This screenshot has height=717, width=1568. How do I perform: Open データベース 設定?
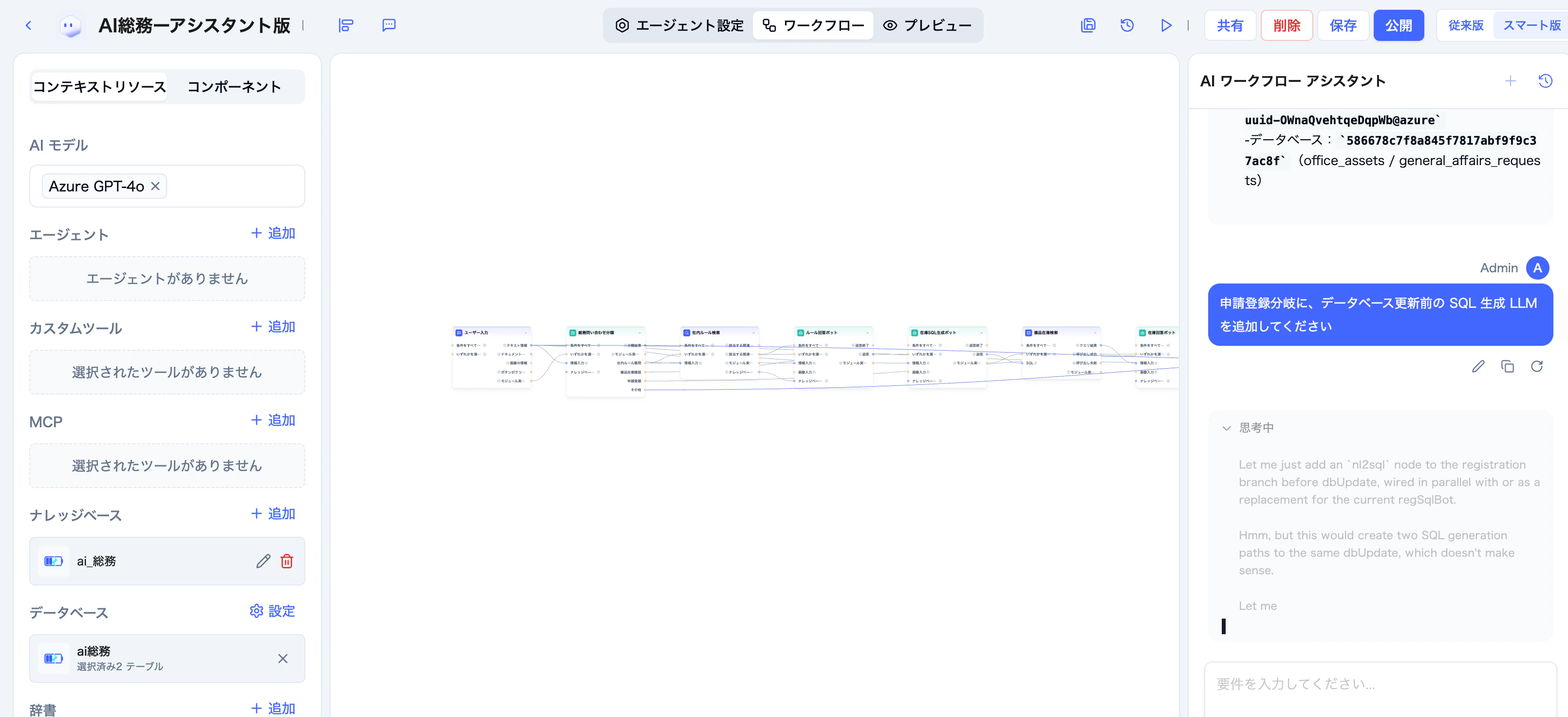[273, 611]
